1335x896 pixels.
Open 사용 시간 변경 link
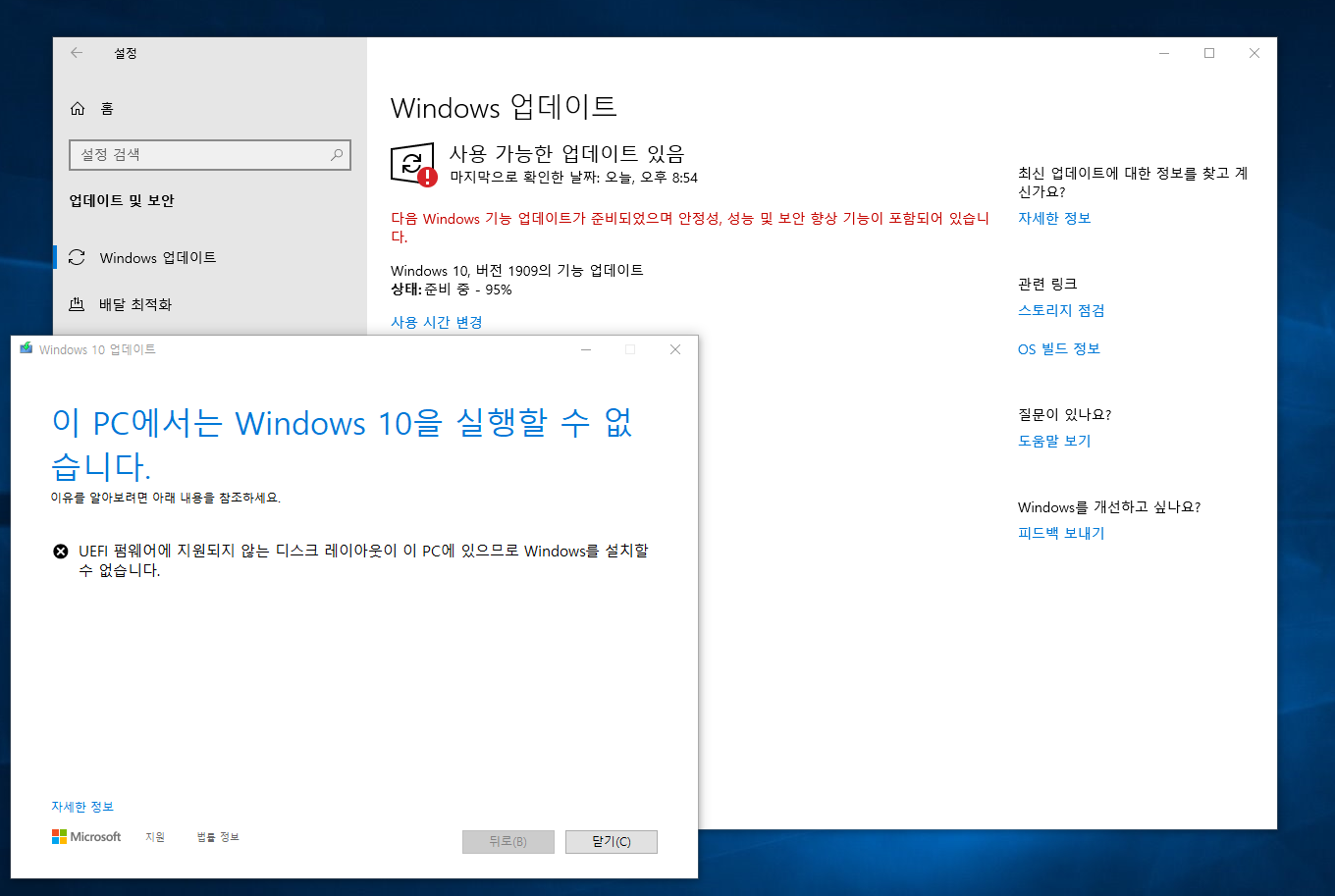(x=436, y=322)
